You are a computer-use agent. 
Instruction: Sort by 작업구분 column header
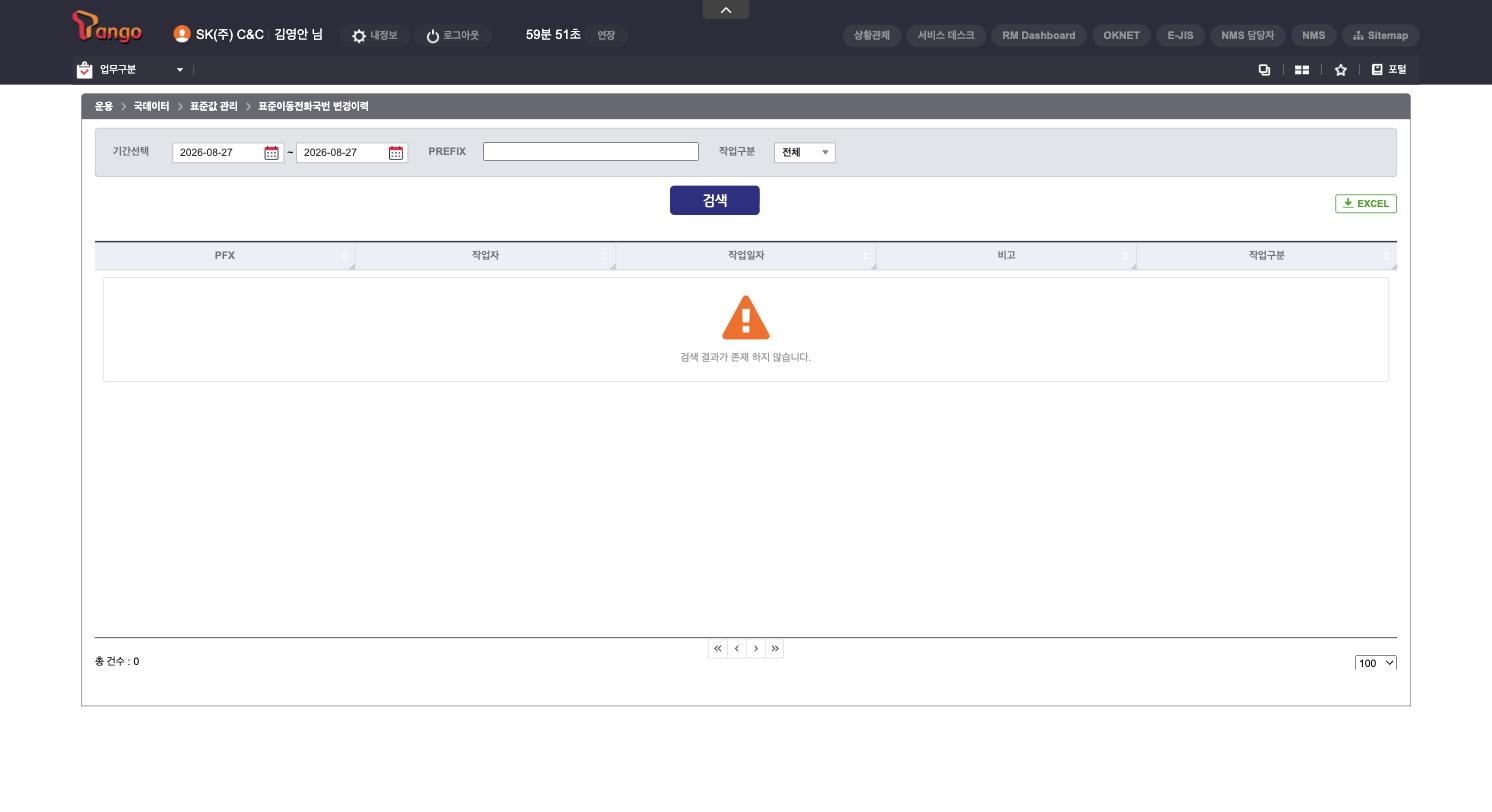pos(1267,256)
